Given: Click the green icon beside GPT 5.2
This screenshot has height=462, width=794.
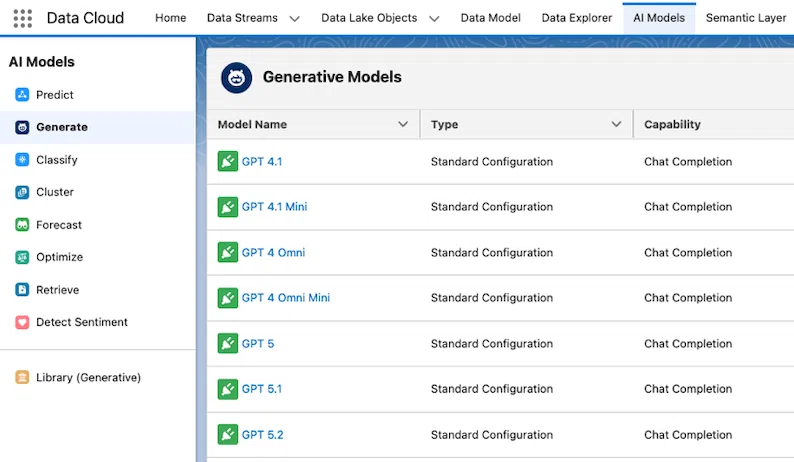Looking at the screenshot, I should point(228,435).
